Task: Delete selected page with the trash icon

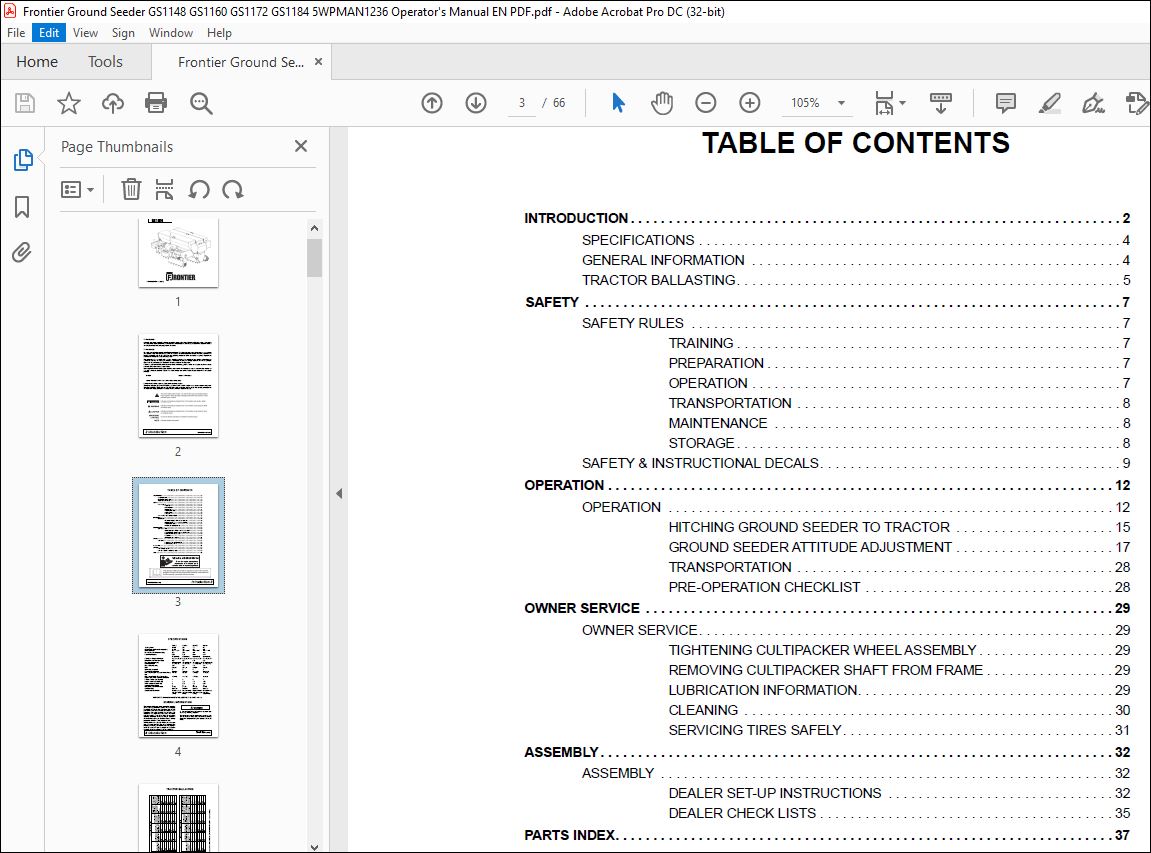Action: (131, 189)
